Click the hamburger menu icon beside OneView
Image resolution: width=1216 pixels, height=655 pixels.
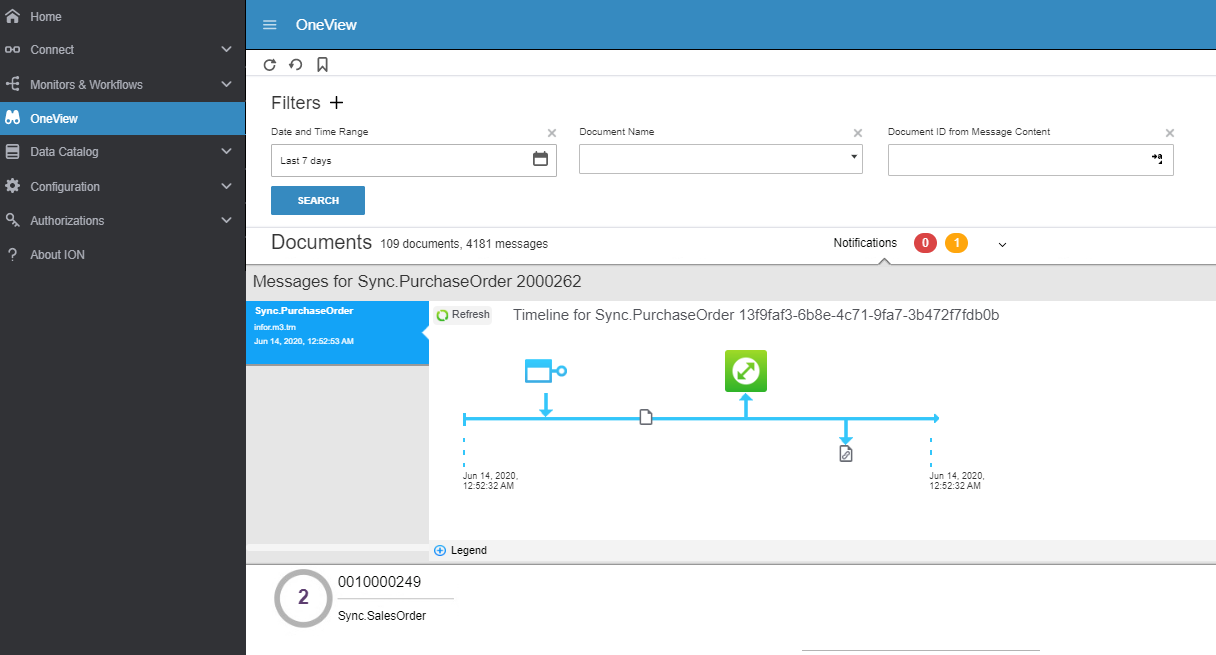pyautogui.click(x=269, y=25)
